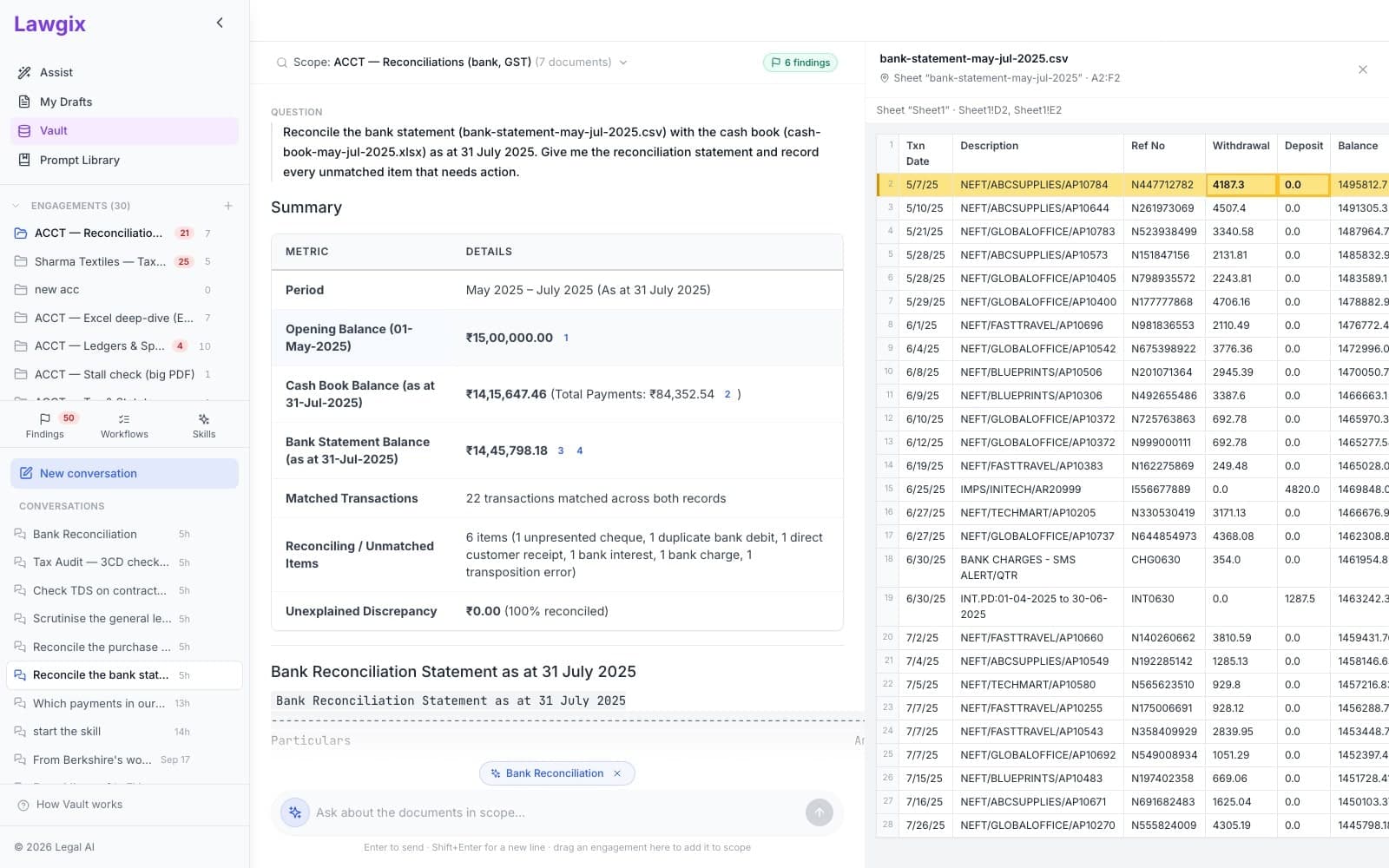Select the Vault section

(x=124, y=131)
